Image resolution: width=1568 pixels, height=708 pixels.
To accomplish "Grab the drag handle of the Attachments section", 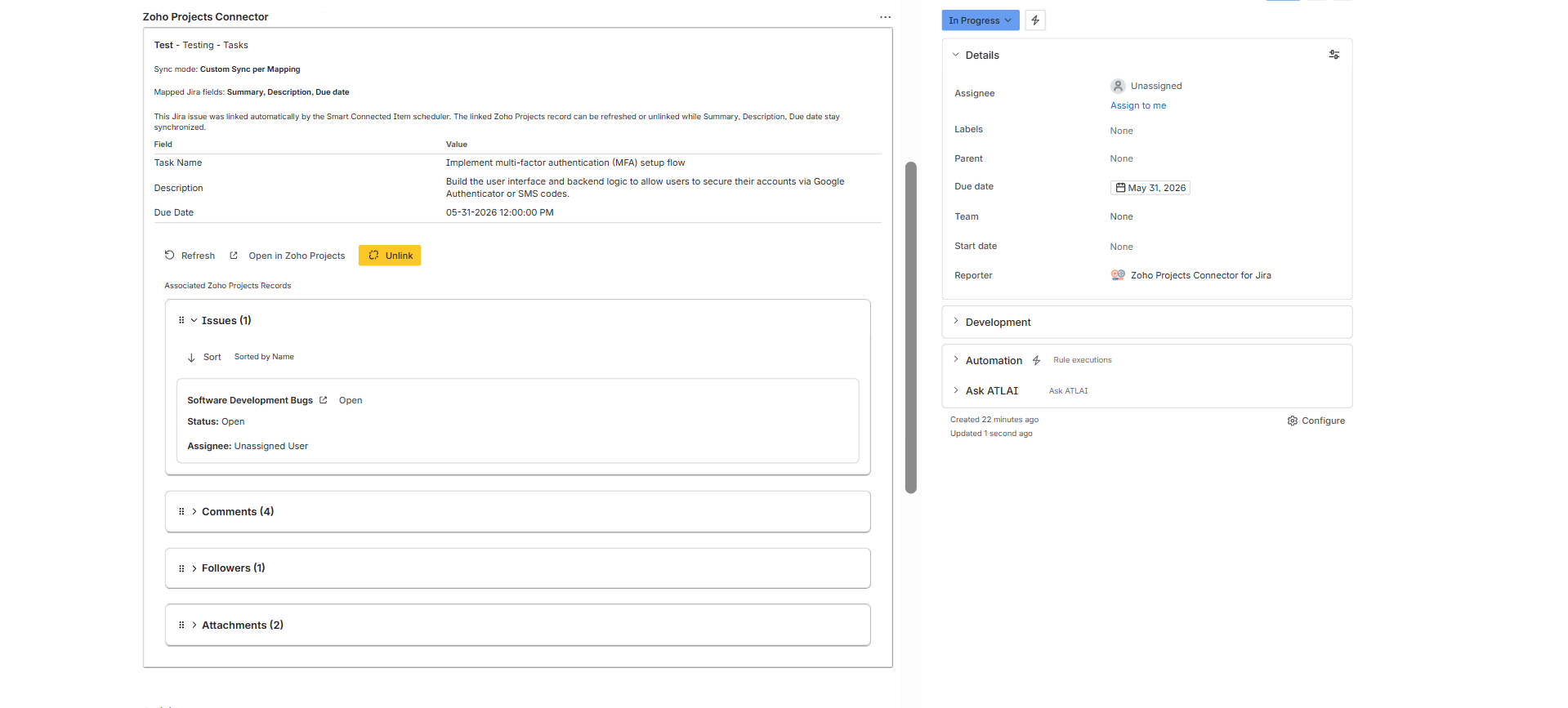I will point(181,625).
